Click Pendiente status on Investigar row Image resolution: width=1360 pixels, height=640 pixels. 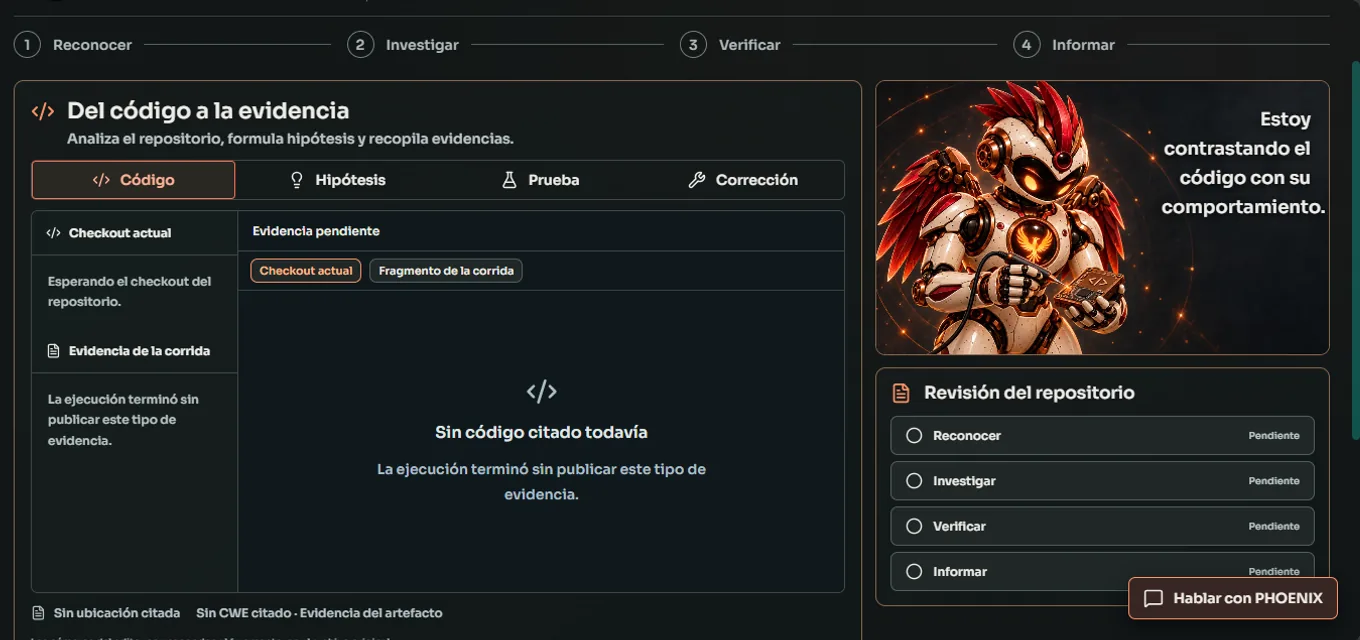[x=1274, y=481]
